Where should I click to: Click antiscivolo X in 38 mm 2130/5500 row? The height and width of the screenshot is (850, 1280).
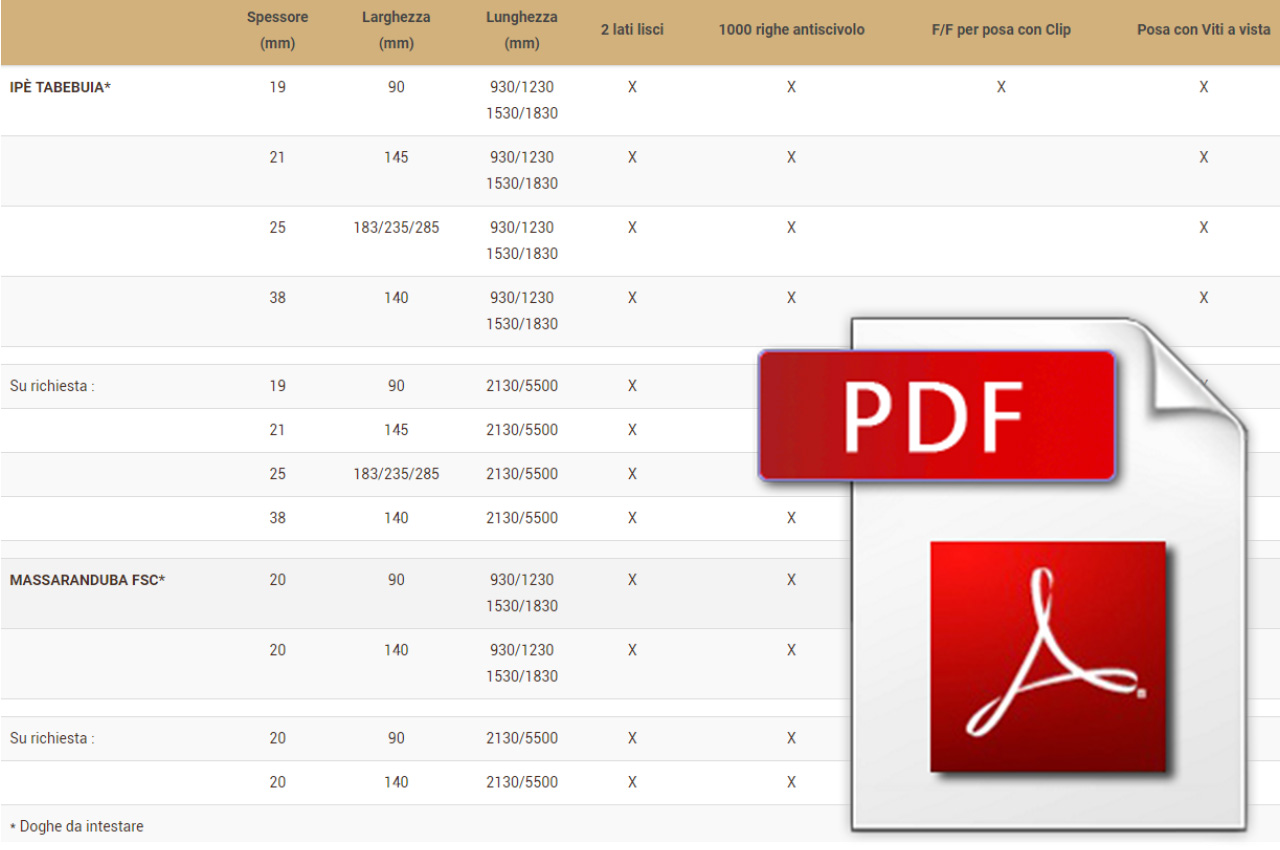click(x=791, y=518)
